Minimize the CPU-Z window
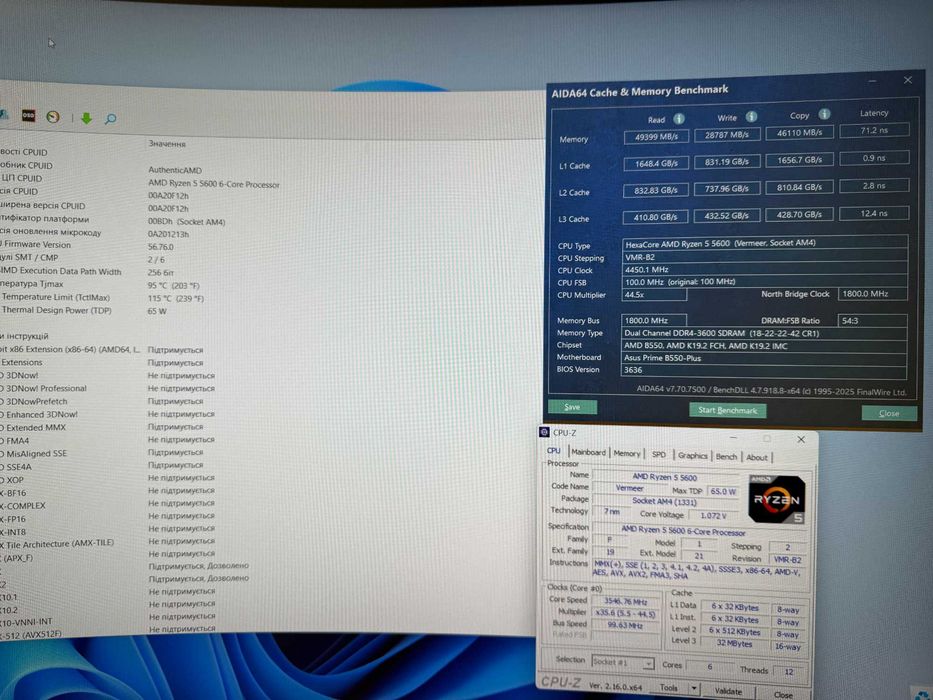 [x=734, y=438]
